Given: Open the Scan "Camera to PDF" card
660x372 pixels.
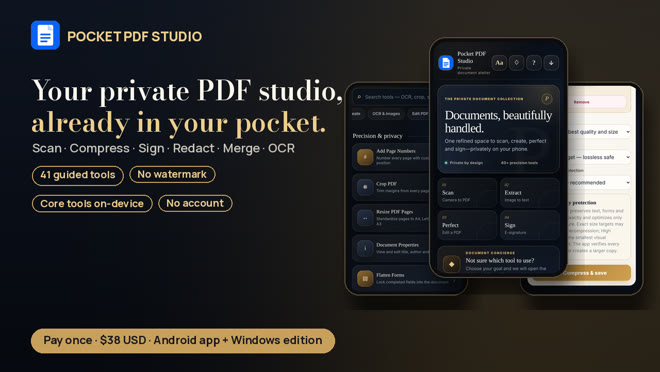Looking at the screenshot, I should click(x=466, y=192).
